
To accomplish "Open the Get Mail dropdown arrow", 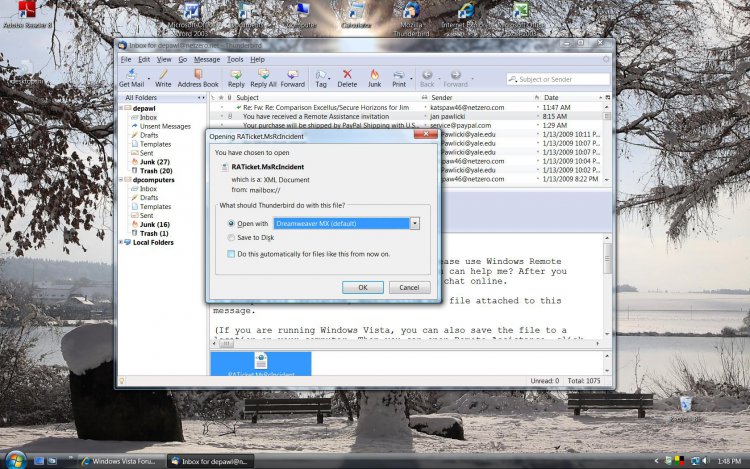I will (x=149, y=79).
